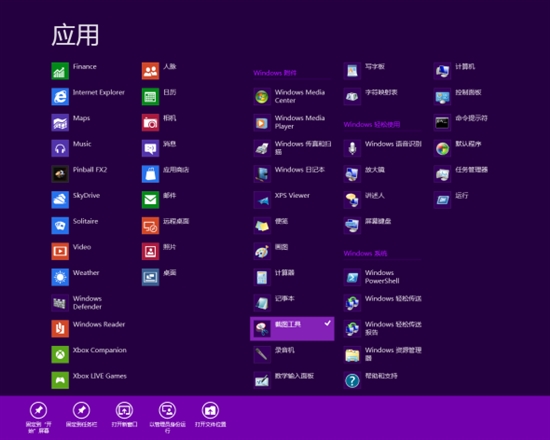The width and height of the screenshot is (550, 440).
Task: Open Windows Fax and Scan (传真和扫描)
Action: point(293,148)
